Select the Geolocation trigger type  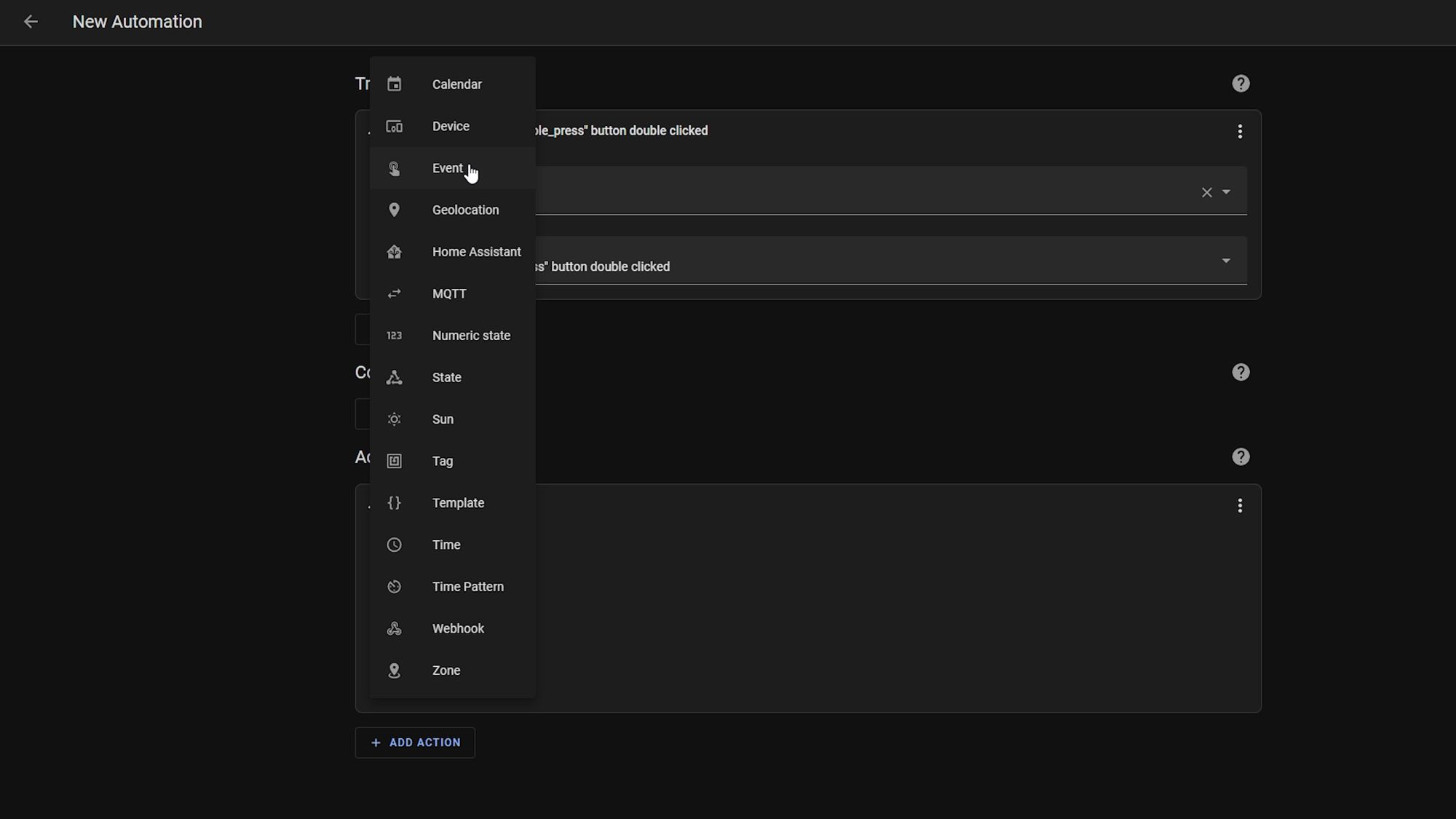(465, 209)
